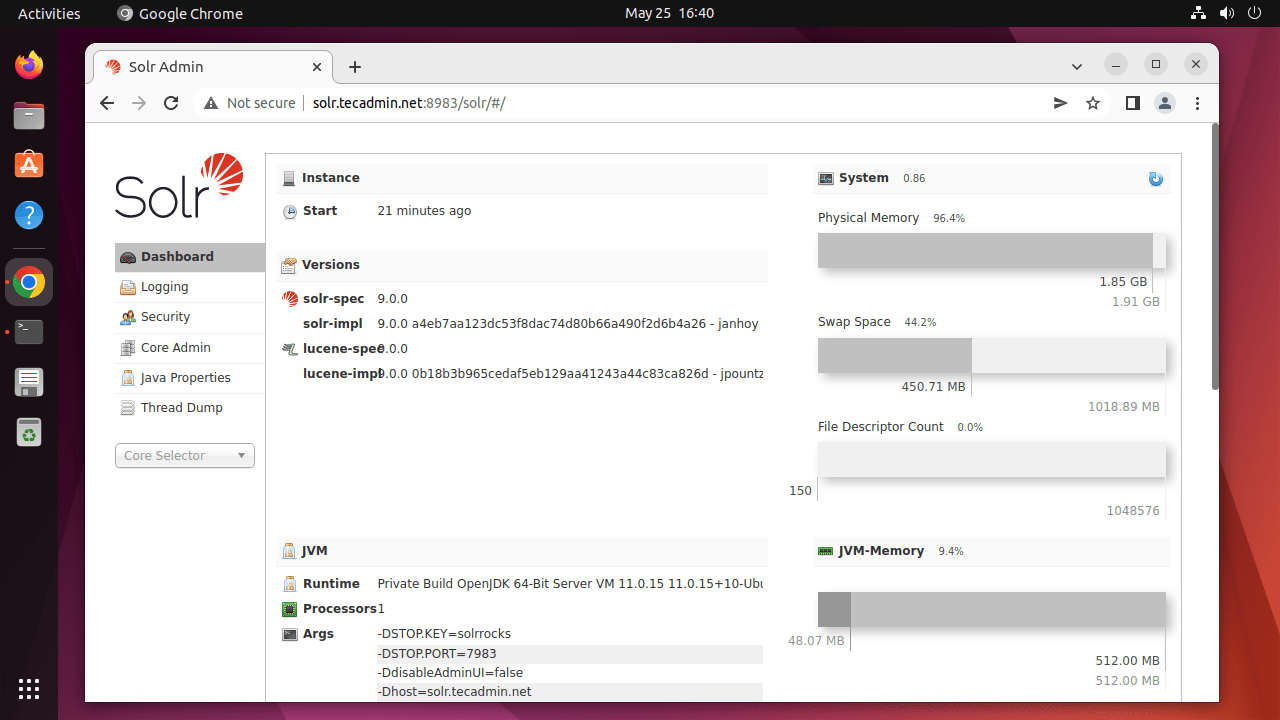Click the solr-spec sun icon
Image resolution: width=1280 pixels, height=720 pixels.
point(290,299)
